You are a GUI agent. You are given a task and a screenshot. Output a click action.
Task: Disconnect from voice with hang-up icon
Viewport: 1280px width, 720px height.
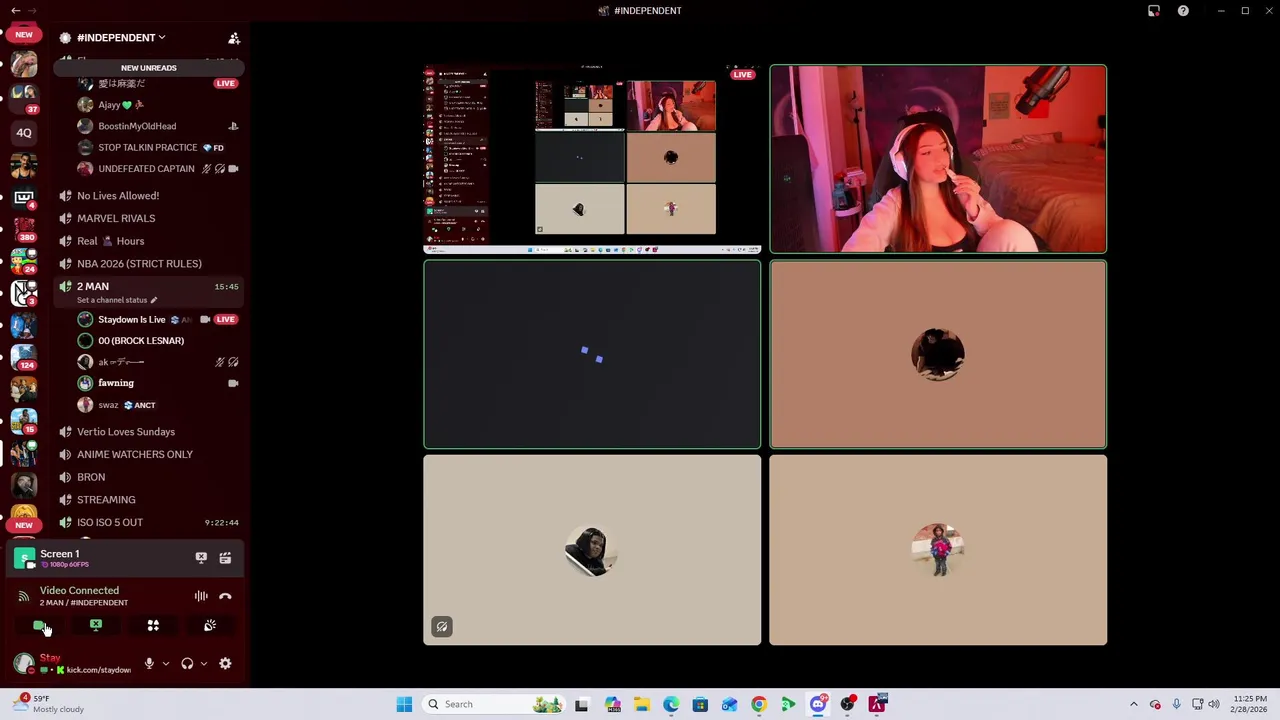225,596
